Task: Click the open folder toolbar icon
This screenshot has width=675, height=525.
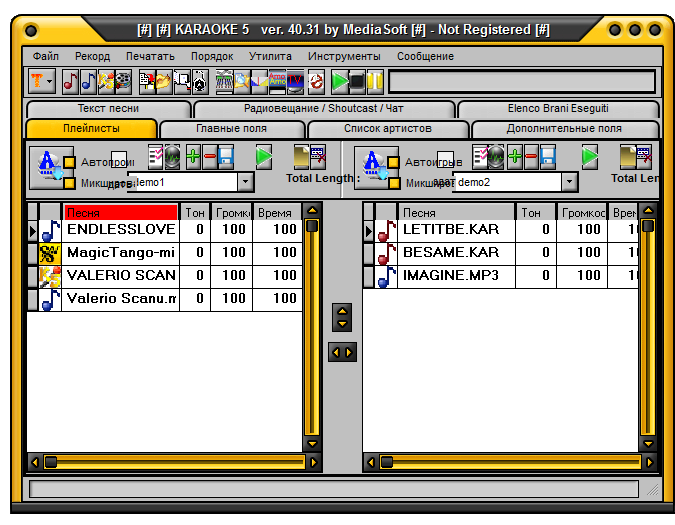Action: coord(164,81)
